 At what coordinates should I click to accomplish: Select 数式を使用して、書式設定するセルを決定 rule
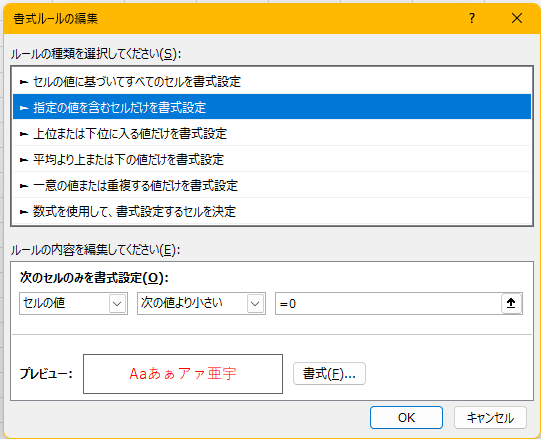pos(272,211)
